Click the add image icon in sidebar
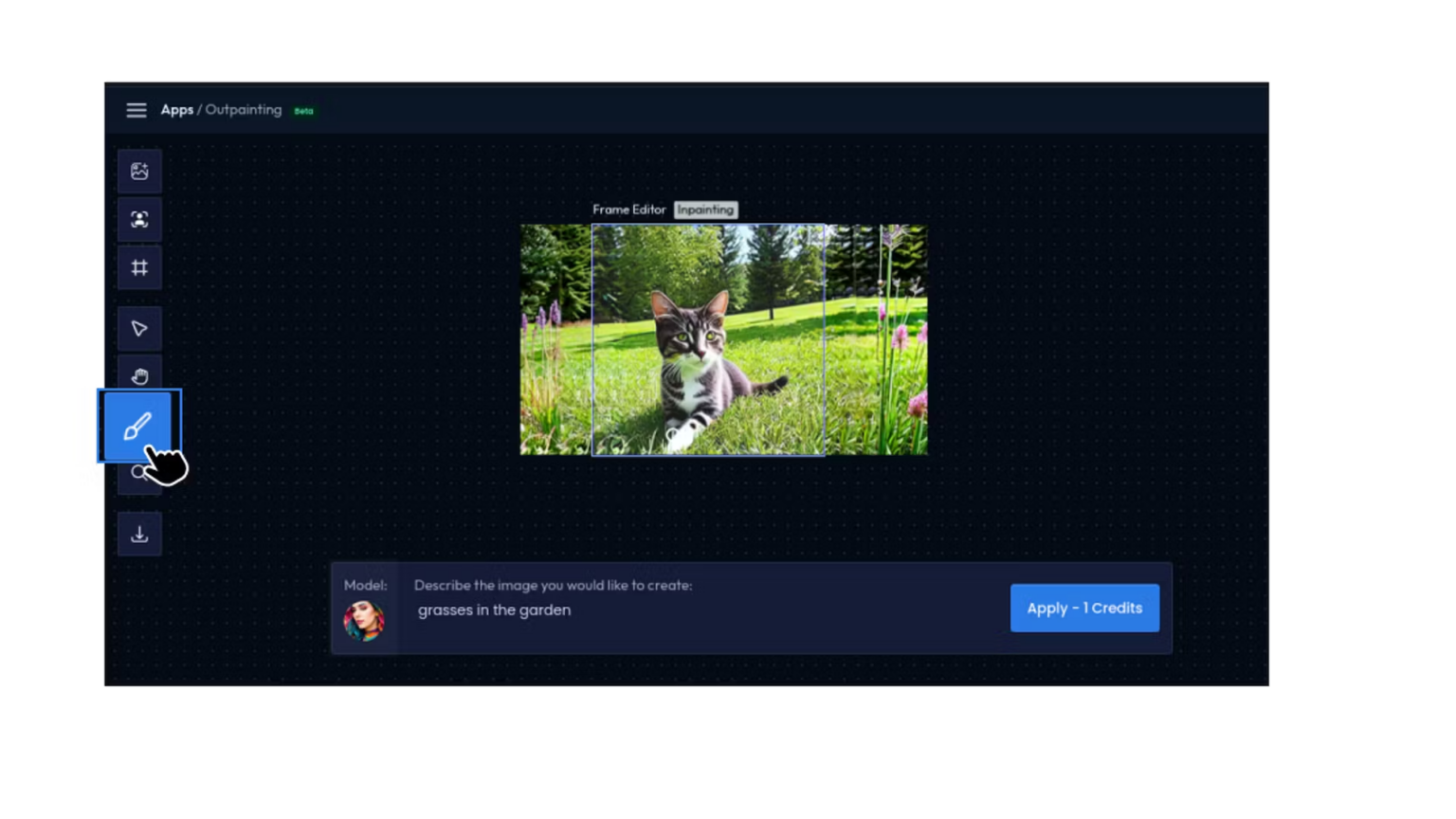This screenshot has width=1456, height=819. click(139, 172)
